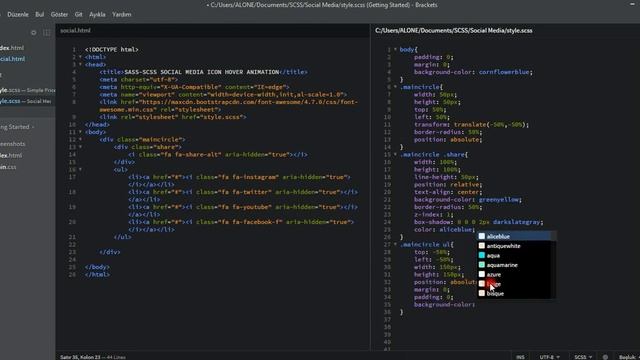Image resolution: width=640 pixels, height=360 pixels.
Task: Click the translate(-50%,-50%) value
Action: pyautogui.click(x=489, y=124)
